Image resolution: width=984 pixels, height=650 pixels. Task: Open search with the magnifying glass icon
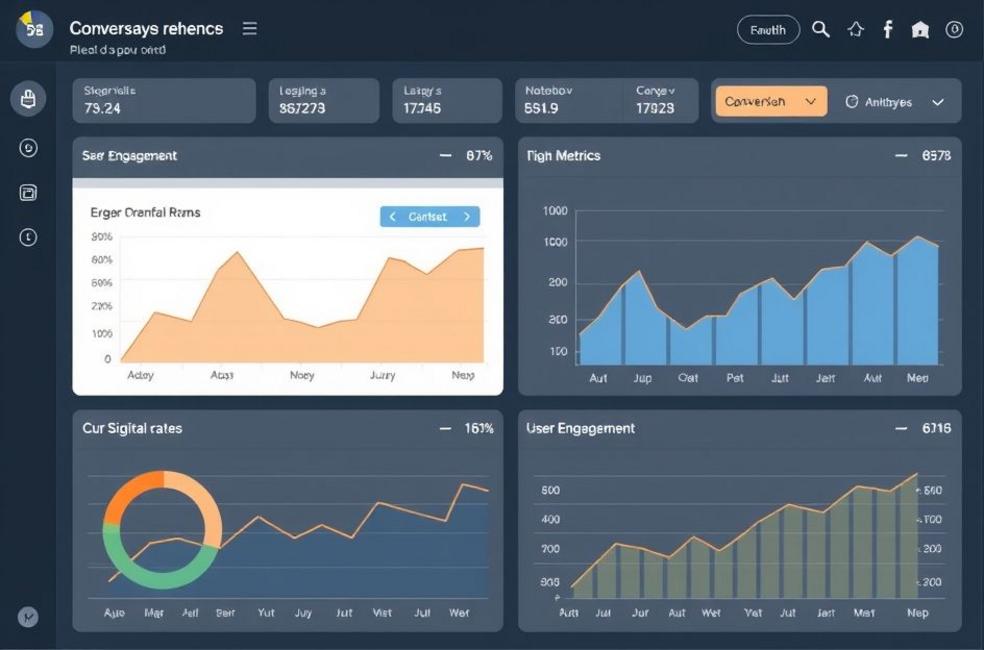coord(821,30)
